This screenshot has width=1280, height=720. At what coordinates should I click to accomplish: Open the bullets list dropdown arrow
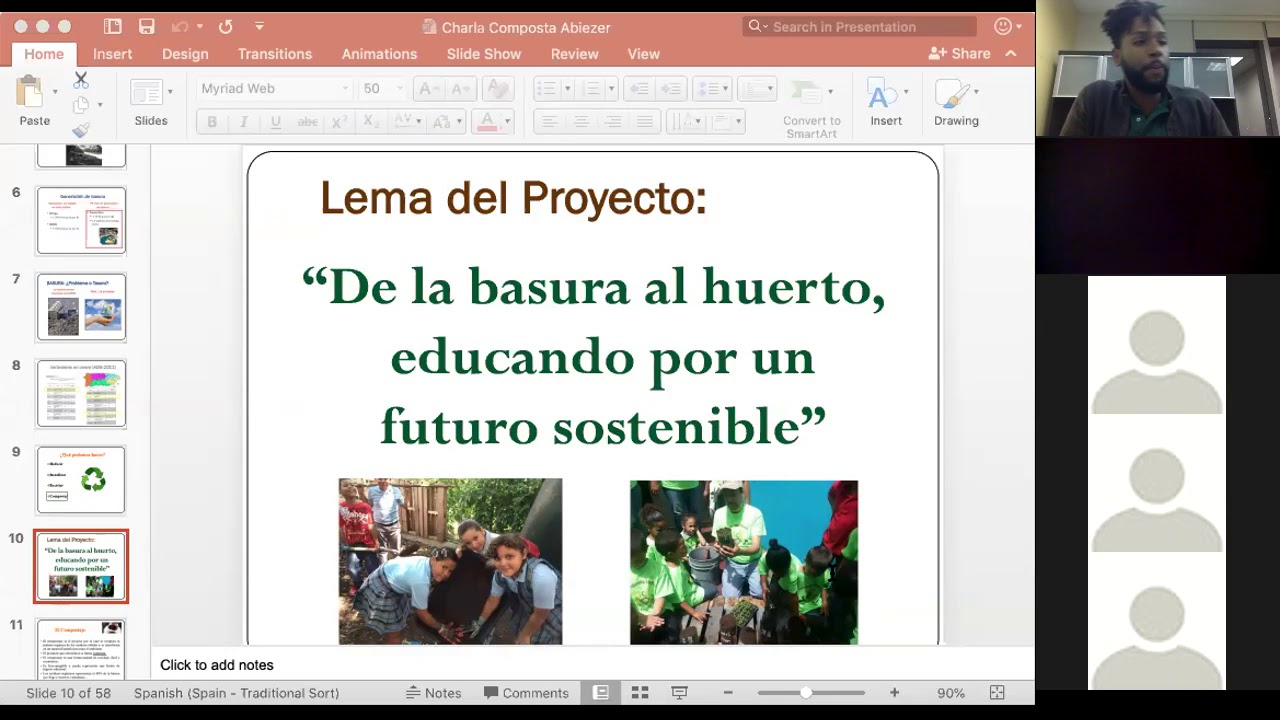pos(567,89)
